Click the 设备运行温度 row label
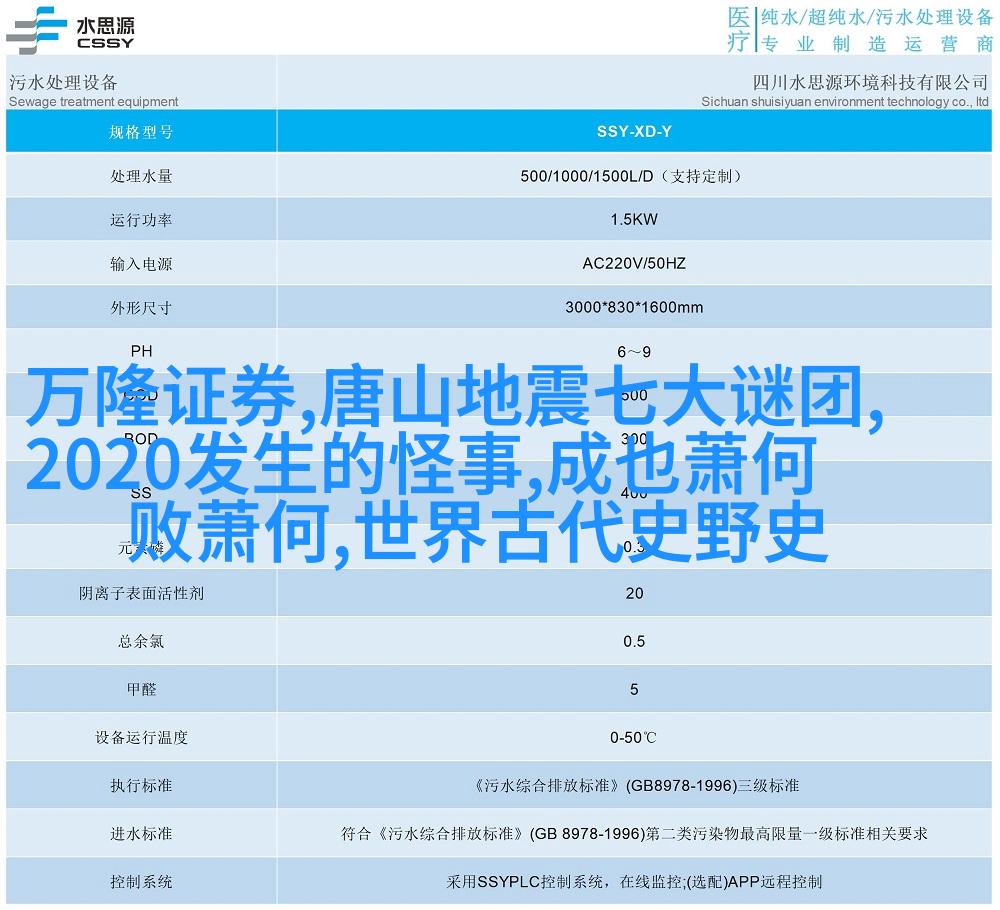 tap(141, 738)
